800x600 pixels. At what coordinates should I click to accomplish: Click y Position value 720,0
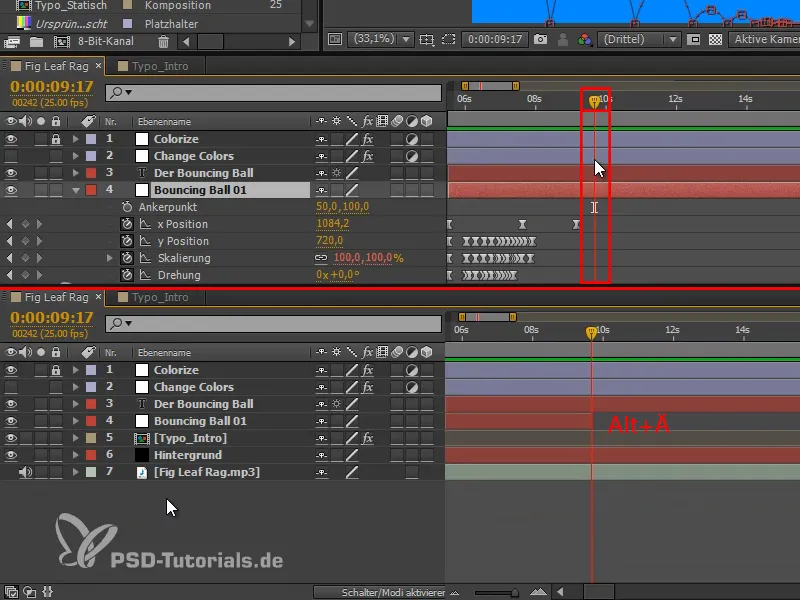coord(330,240)
